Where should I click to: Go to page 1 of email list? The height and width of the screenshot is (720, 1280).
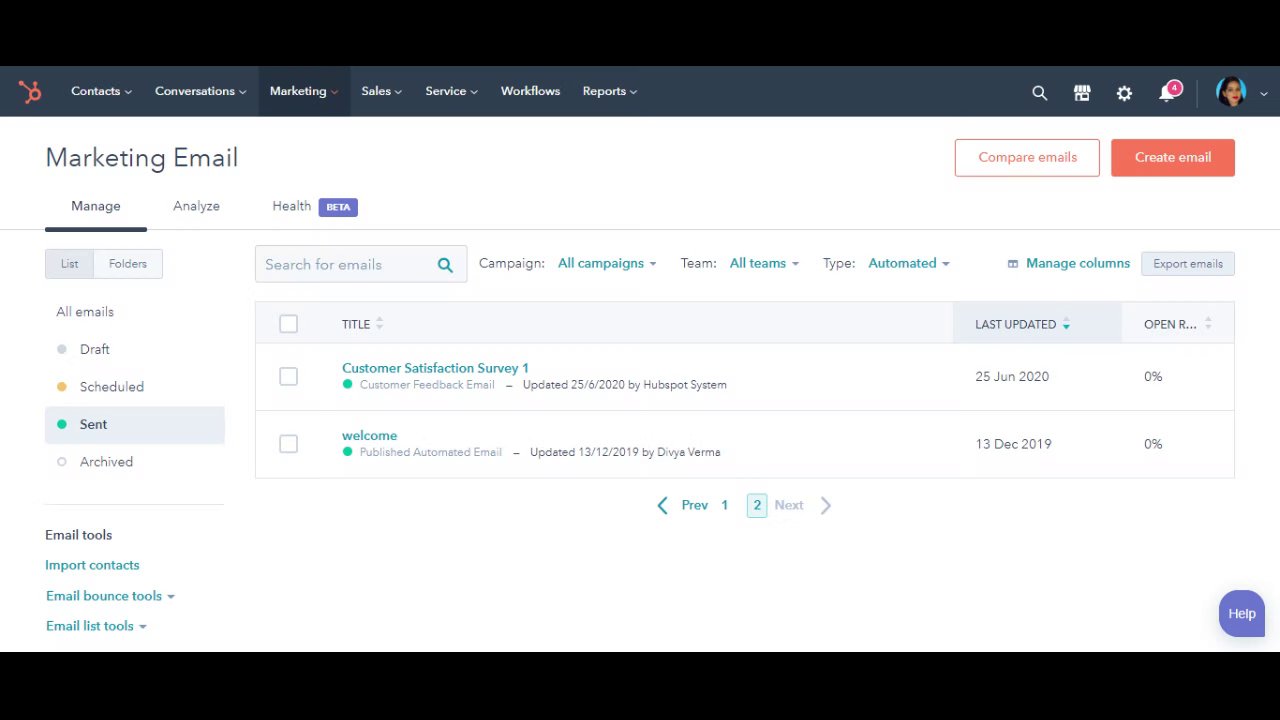click(725, 506)
